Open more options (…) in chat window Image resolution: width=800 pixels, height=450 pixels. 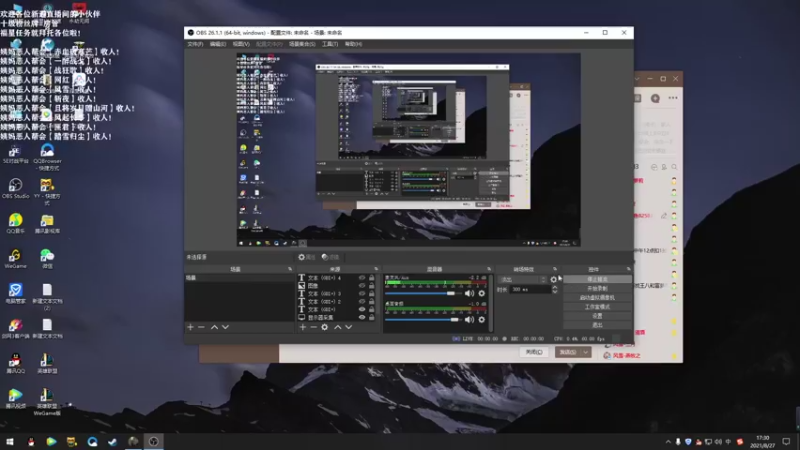click(x=673, y=98)
